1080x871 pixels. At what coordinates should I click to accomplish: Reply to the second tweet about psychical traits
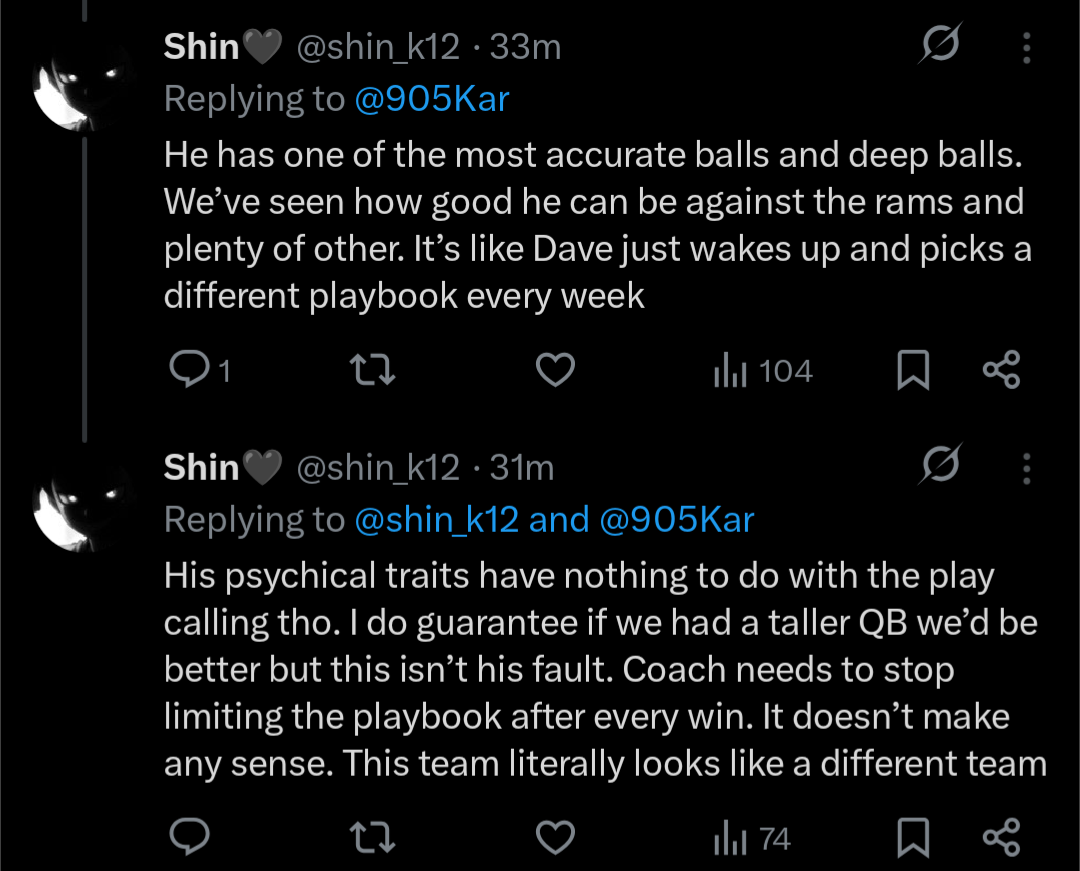tap(187, 838)
